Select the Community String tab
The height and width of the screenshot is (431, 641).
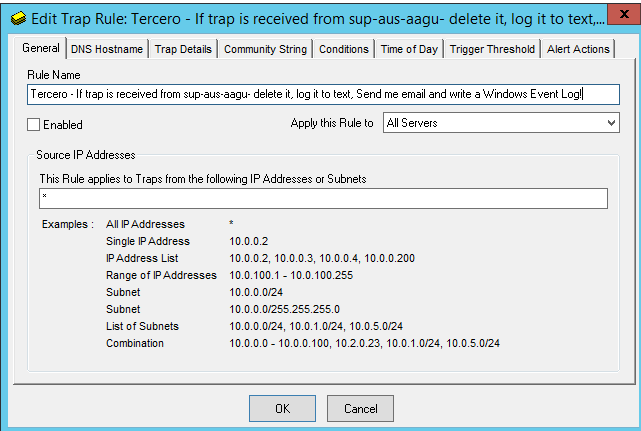(266, 50)
